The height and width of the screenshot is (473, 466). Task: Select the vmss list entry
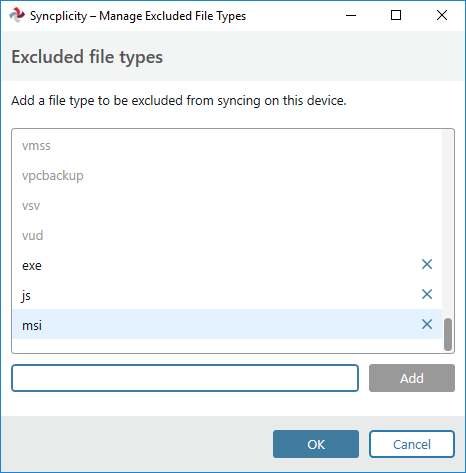[227, 146]
